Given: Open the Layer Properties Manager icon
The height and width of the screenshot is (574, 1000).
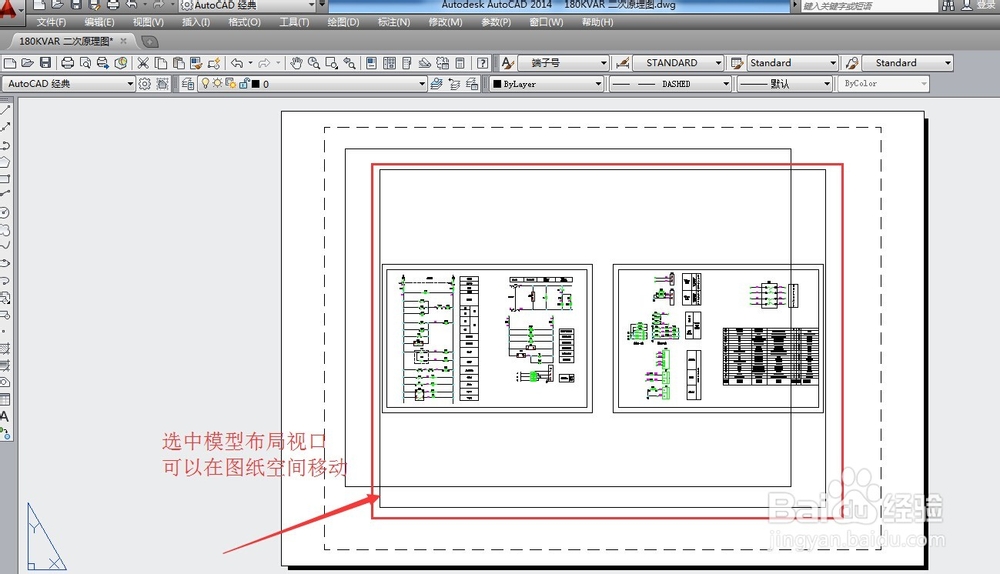Looking at the screenshot, I should click(188, 84).
